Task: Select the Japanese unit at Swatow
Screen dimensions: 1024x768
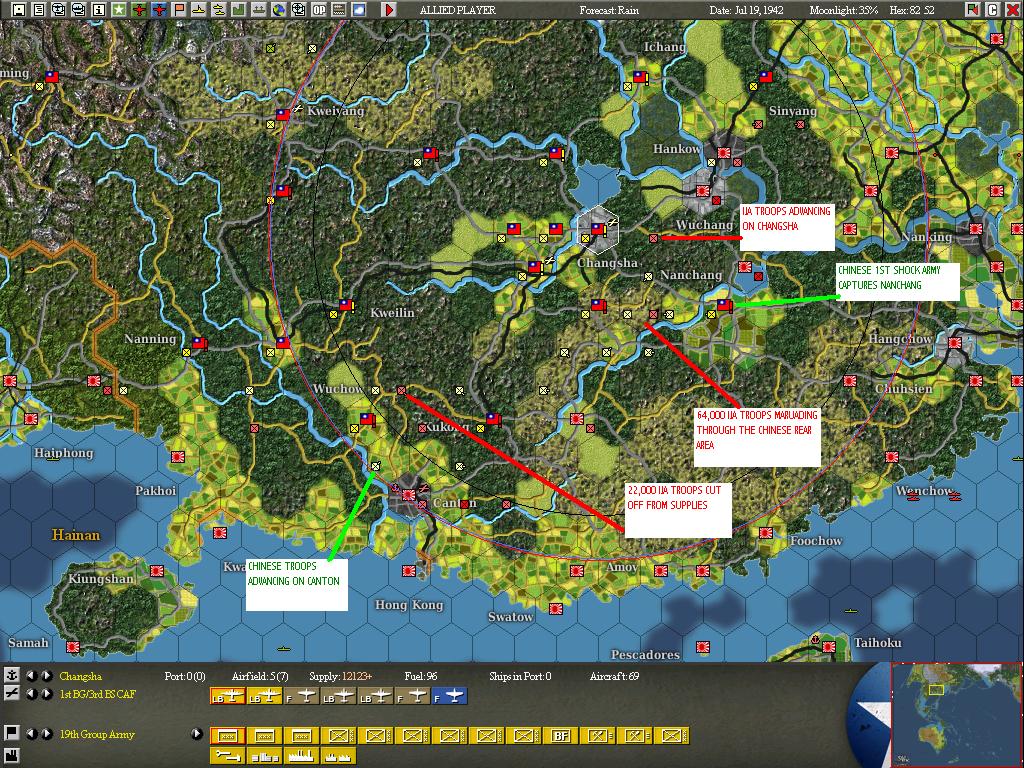Action: (556, 609)
